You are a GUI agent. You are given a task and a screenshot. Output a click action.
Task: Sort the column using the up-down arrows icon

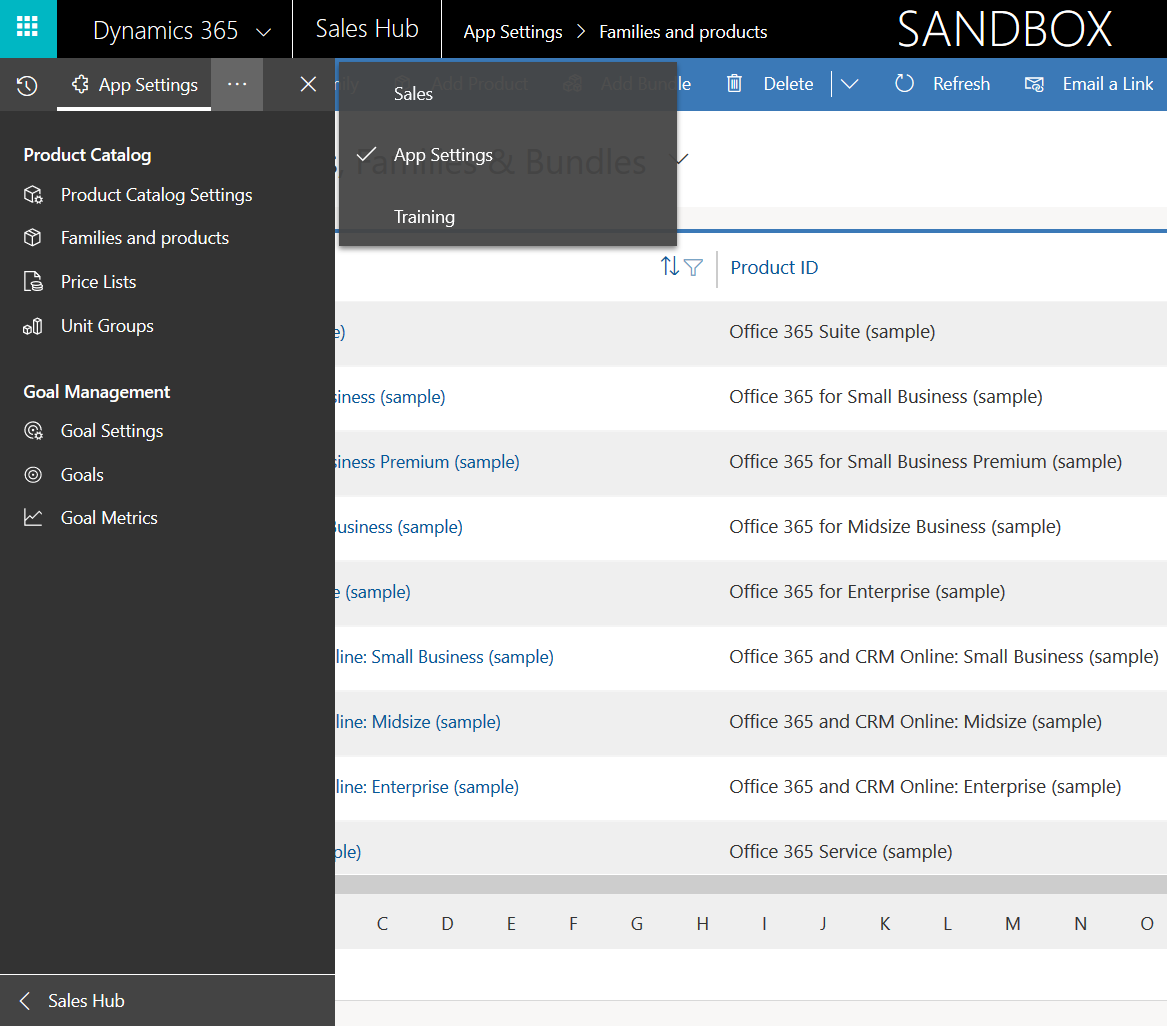pos(670,266)
